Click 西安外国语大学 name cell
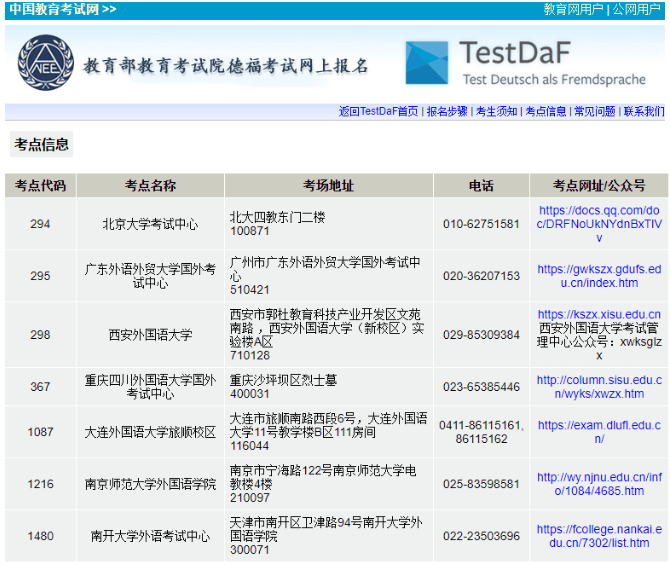 pos(150,335)
